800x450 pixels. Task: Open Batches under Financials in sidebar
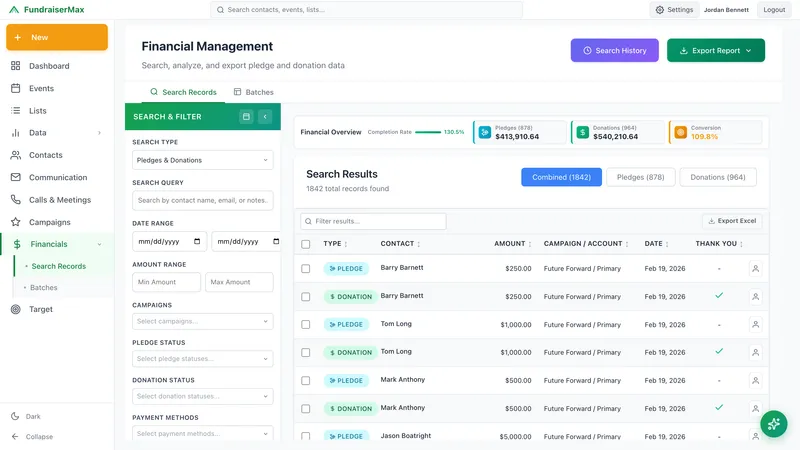coord(43,288)
